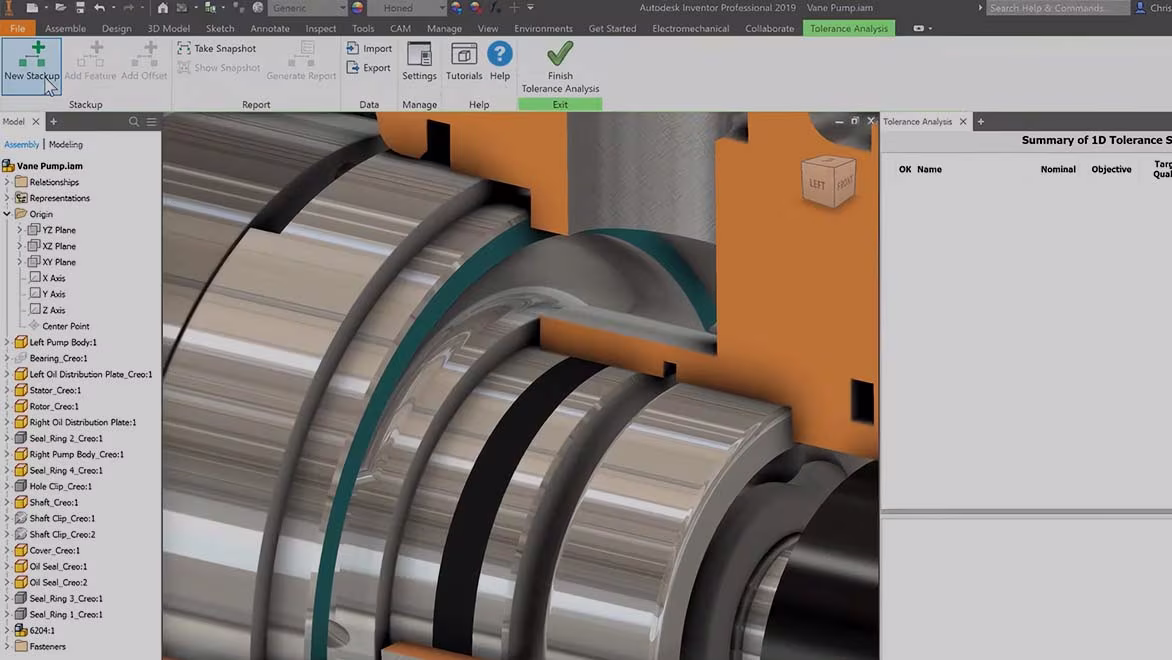Click the browser search magnifier icon
Screen dimensions: 1172x660
tap(134, 122)
